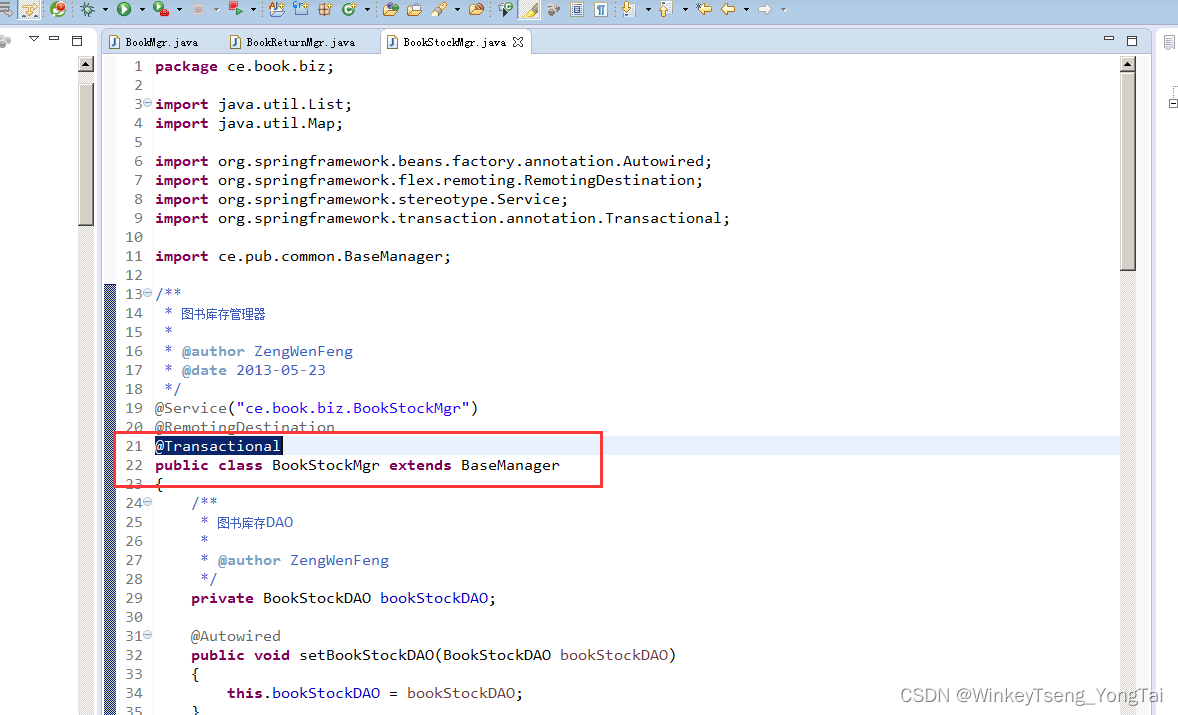Collapse the import block at line 3

[x=146, y=103]
